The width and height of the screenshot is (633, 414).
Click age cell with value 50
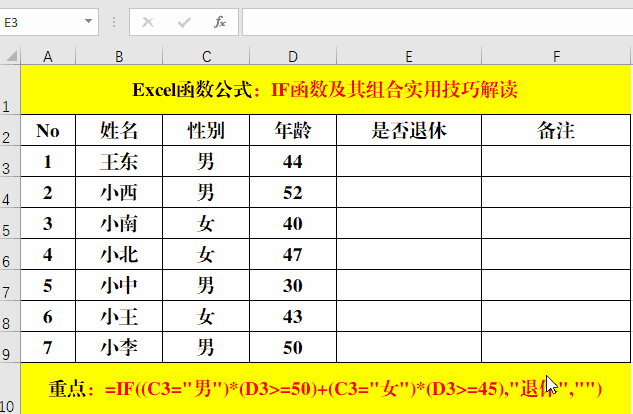[293, 347]
